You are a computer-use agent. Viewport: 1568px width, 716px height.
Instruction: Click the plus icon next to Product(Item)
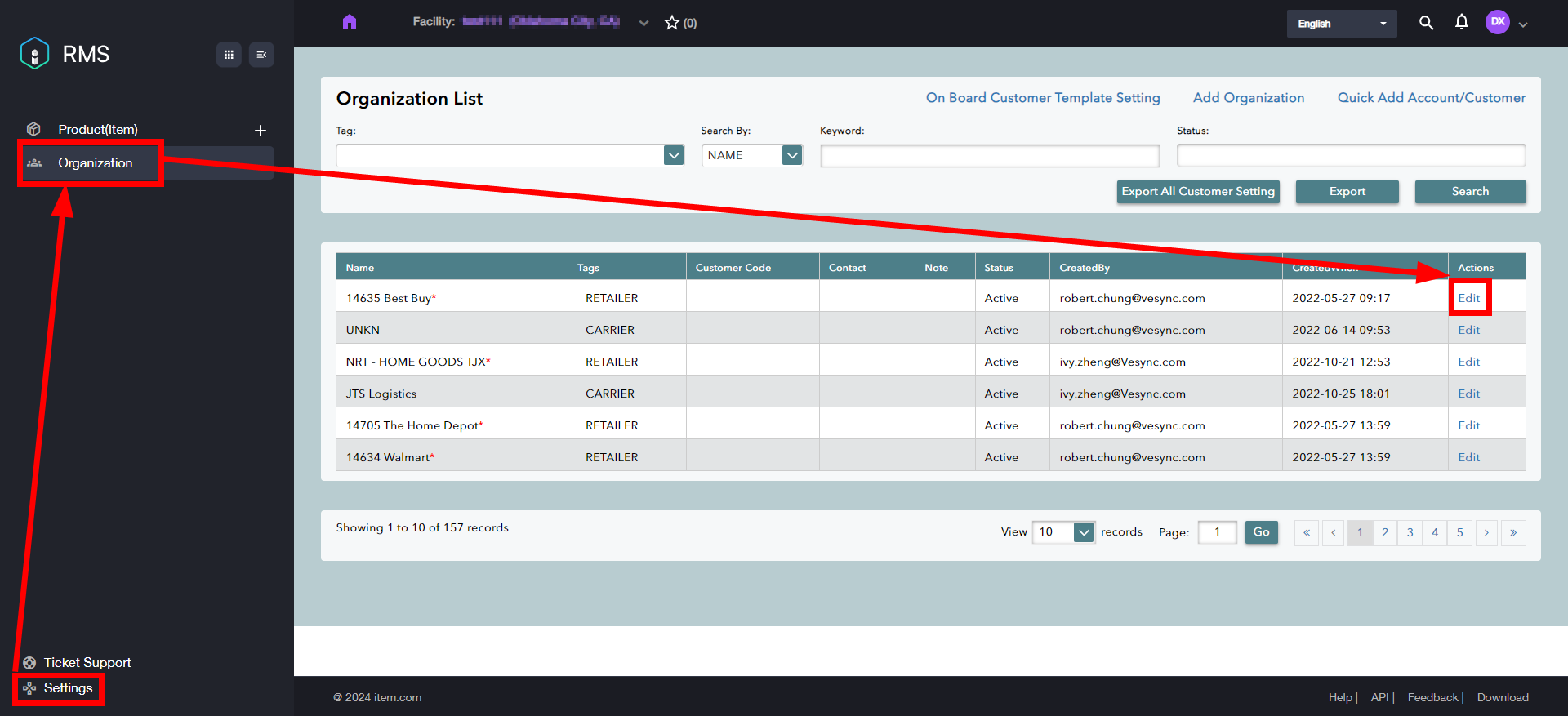coord(261,131)
